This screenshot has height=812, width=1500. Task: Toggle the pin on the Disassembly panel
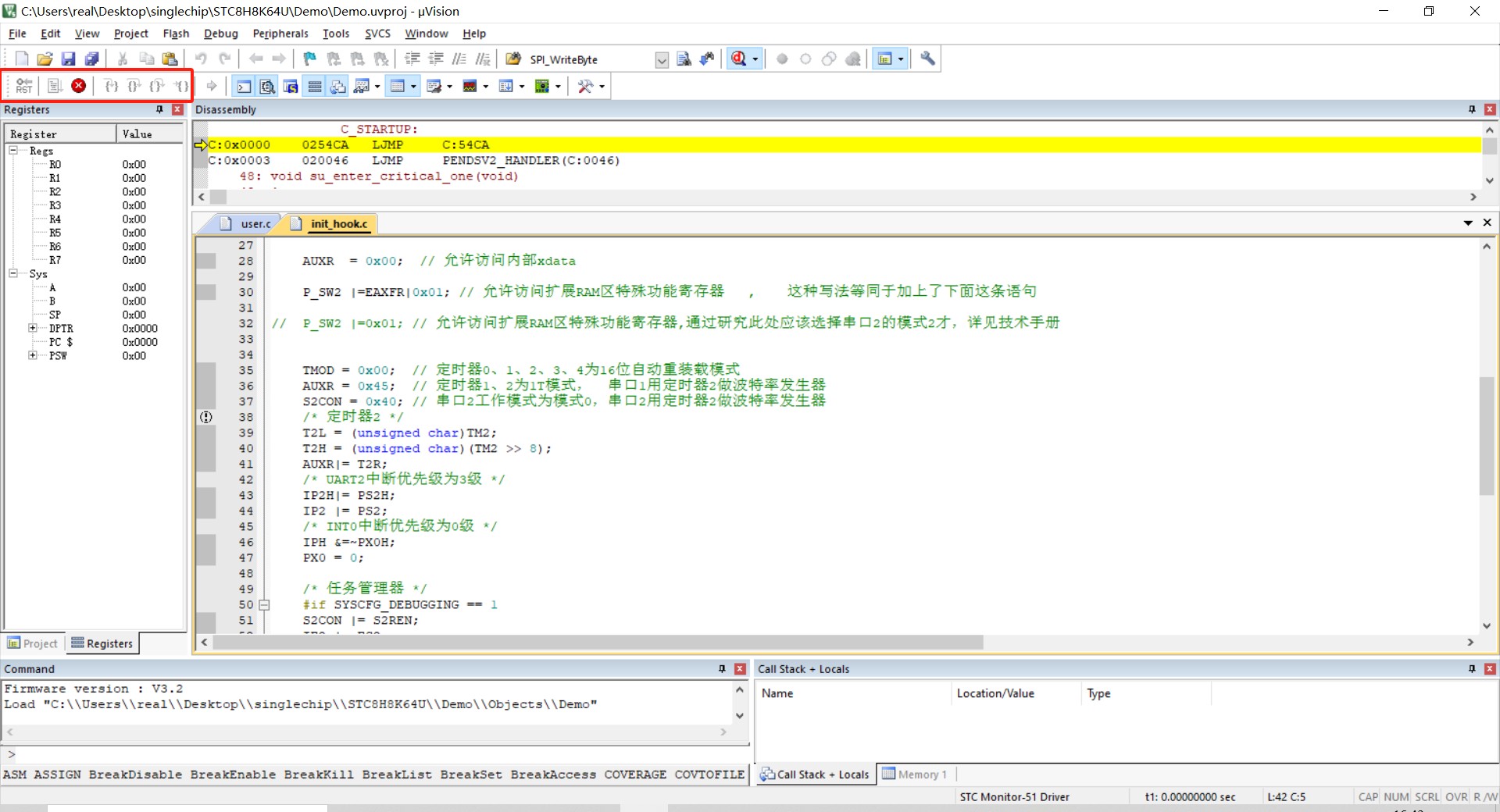click(1472, 109)
